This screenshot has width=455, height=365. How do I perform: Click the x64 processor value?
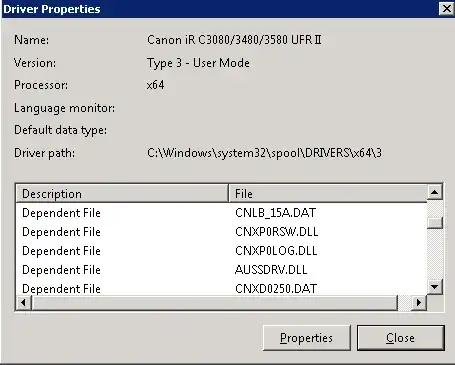click(x=155, y=85)
